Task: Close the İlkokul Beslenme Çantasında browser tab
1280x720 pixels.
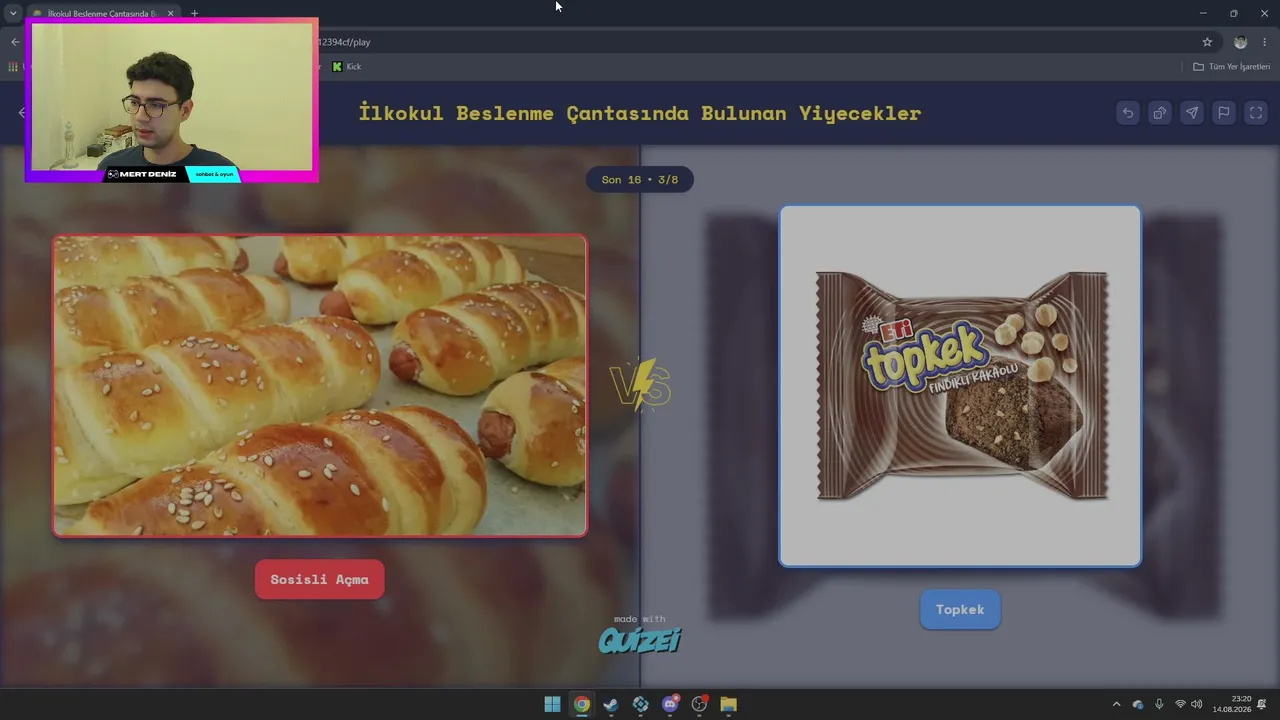Action: [x=171, y=13]
